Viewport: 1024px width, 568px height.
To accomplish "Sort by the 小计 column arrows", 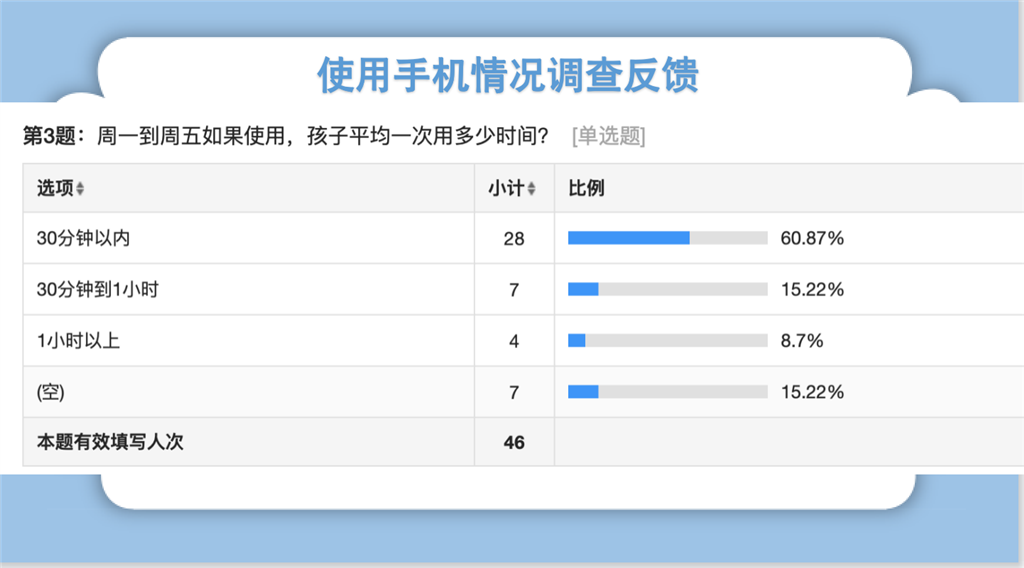I will tap(531, 189).
